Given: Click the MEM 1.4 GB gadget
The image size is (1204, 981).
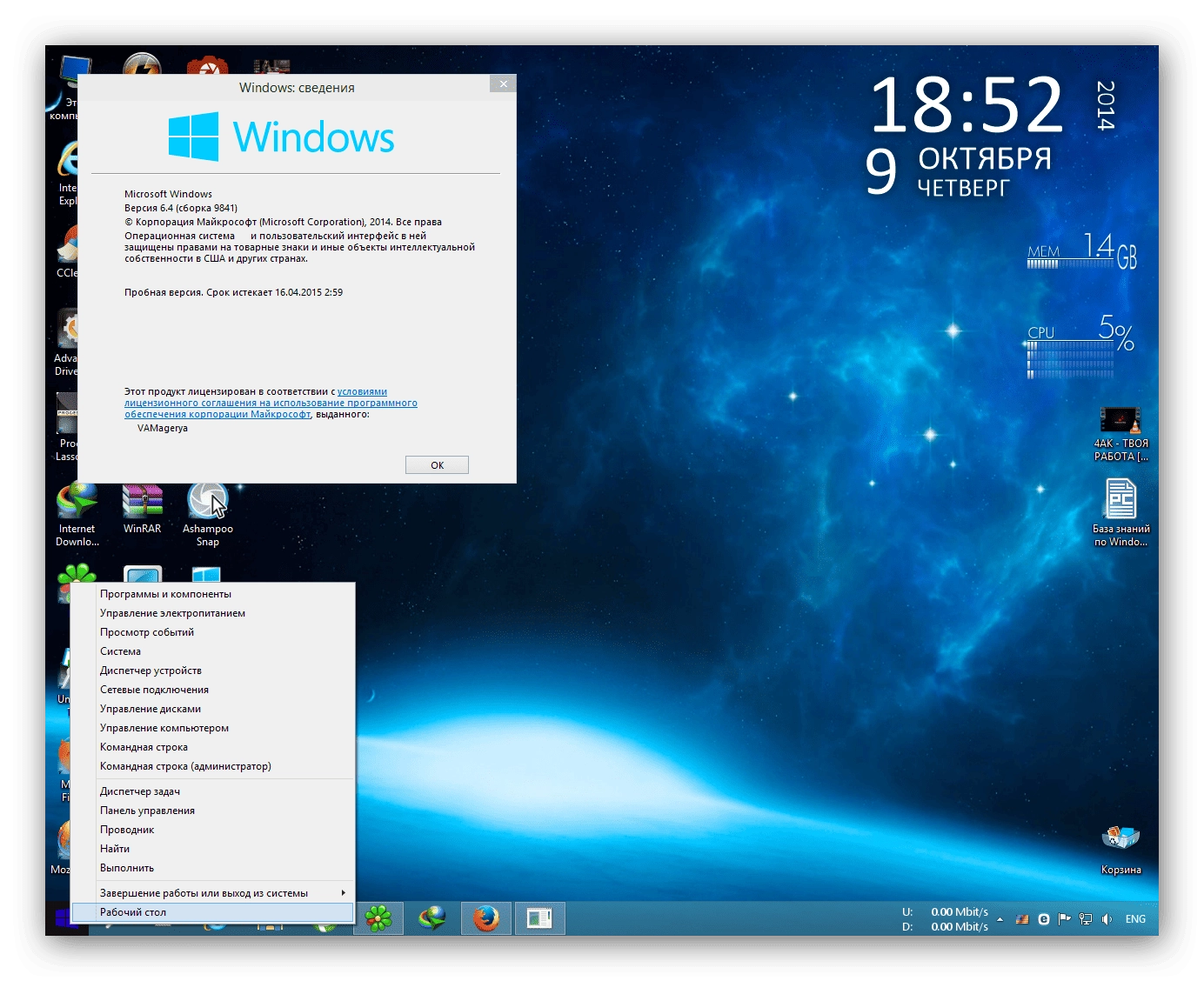Looking at the screenshot, I should (1081, 250).
